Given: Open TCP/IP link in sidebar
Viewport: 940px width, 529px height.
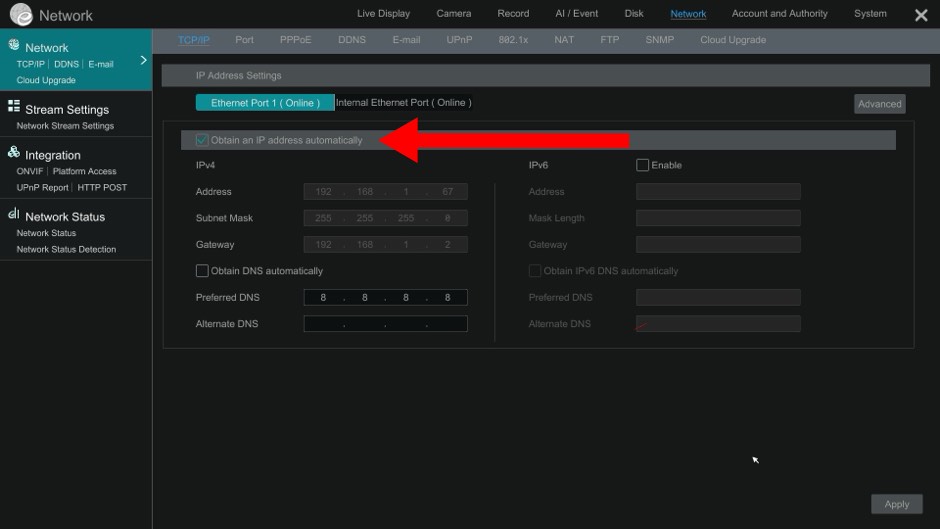Looking at the screenshot, I should coord(31,64).
